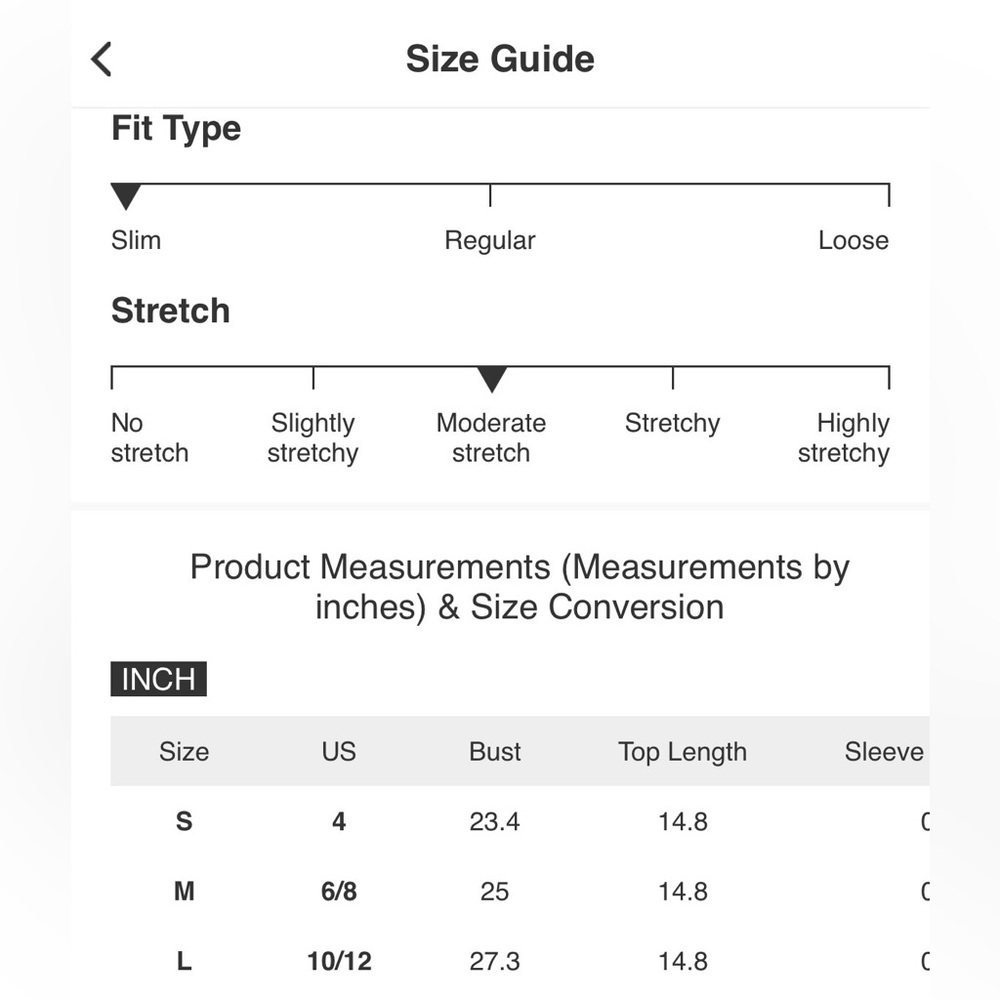Select the Regular fit label
The width and height of the screenshot is (1000, 1000).
[490, 240]
